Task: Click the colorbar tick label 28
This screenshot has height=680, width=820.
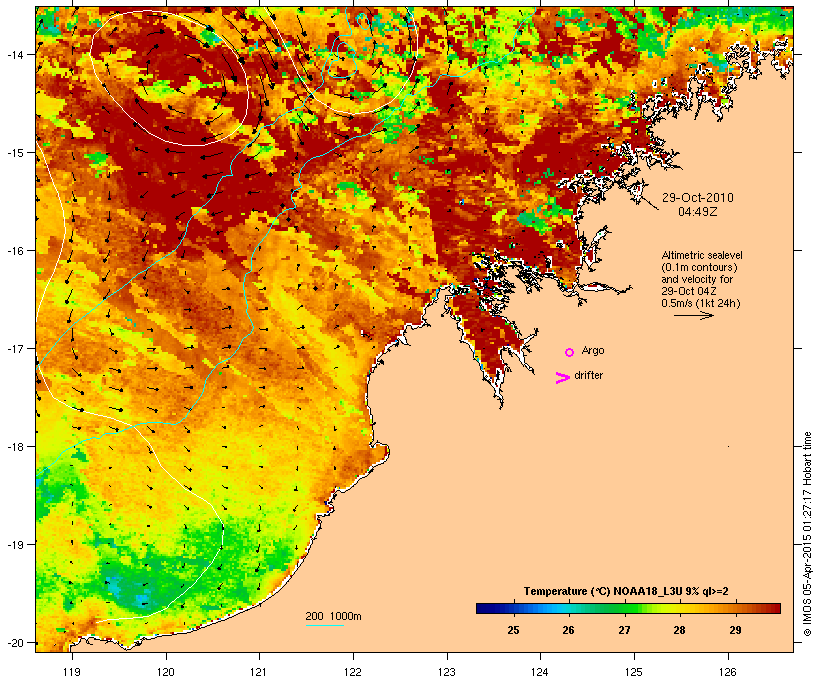Action: 679,630
